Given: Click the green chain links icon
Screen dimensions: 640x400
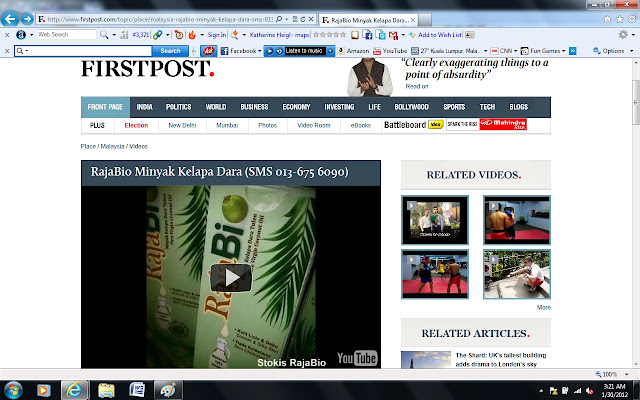Looking at the screenshot, I should [158, 35].
